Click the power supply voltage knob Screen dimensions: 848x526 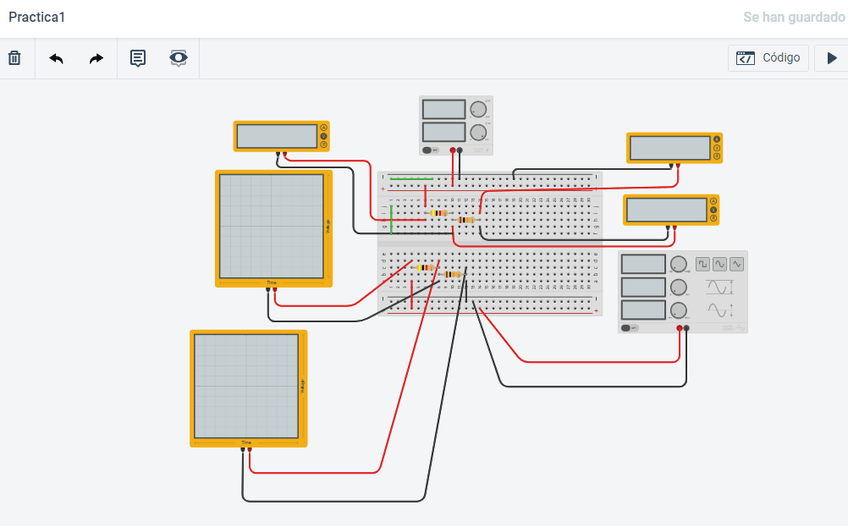click(x=479, y=109)
